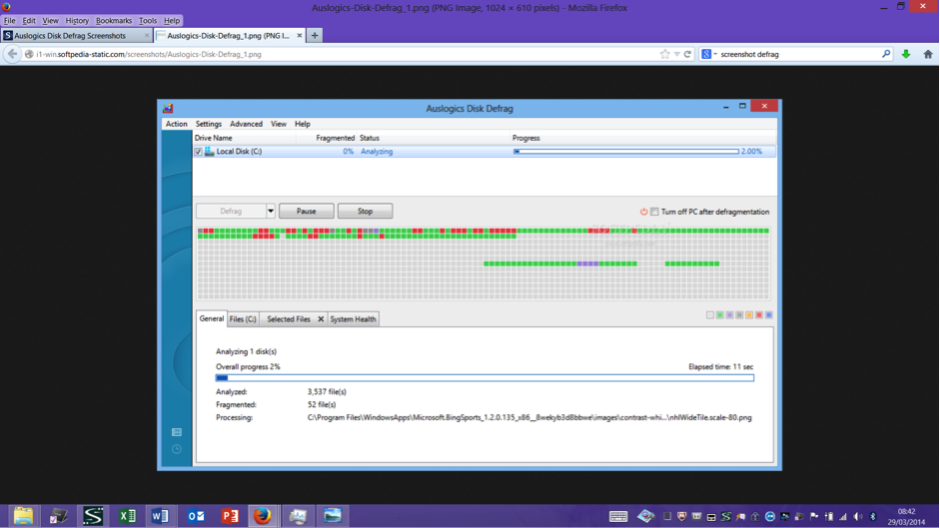Open the Advanced menu in Disk Defrag
The width and height of the screenshot is (940, 528).
pos(246,124)
